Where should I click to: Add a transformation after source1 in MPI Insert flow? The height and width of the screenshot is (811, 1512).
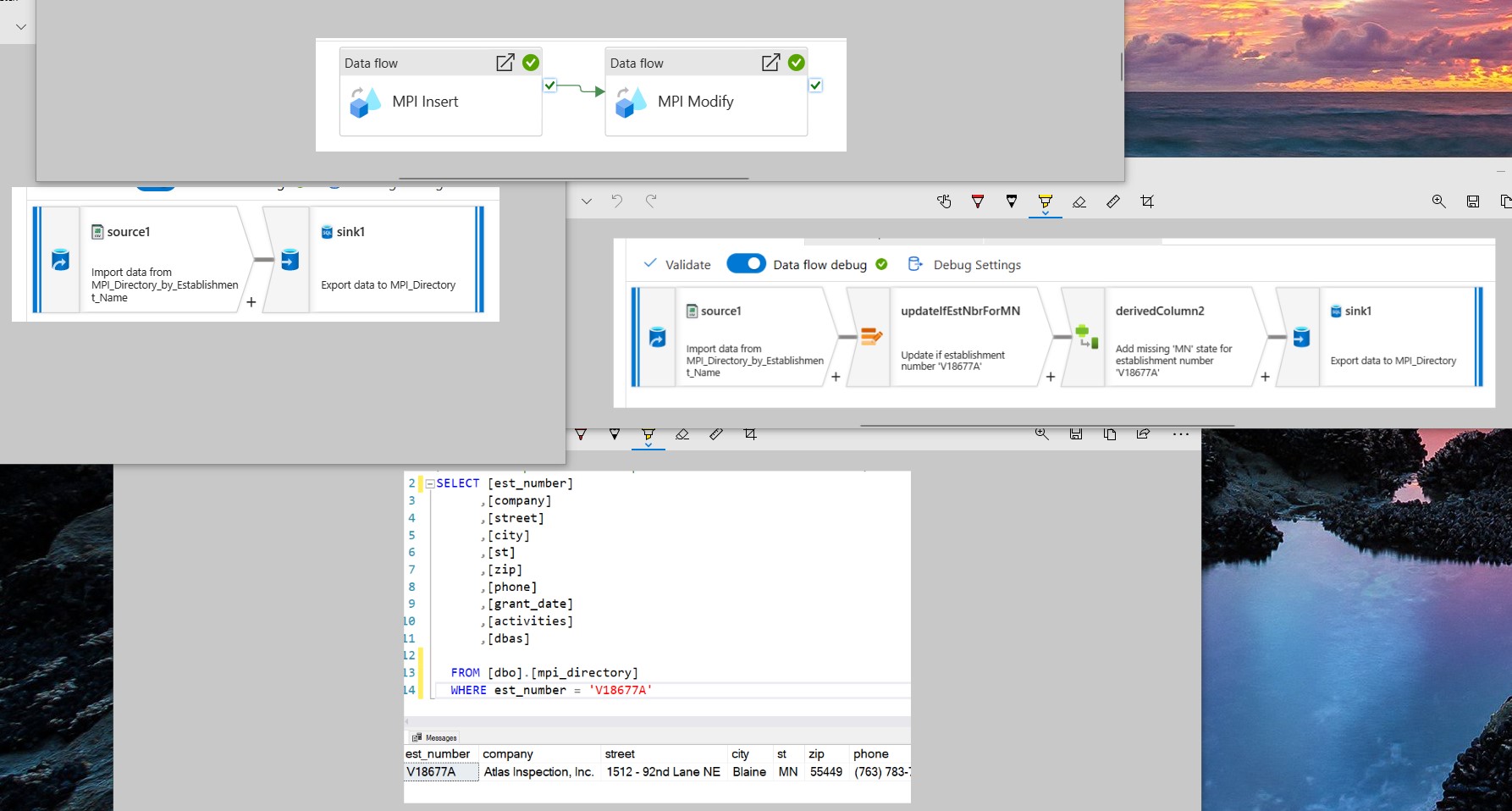tap(251, 302)
